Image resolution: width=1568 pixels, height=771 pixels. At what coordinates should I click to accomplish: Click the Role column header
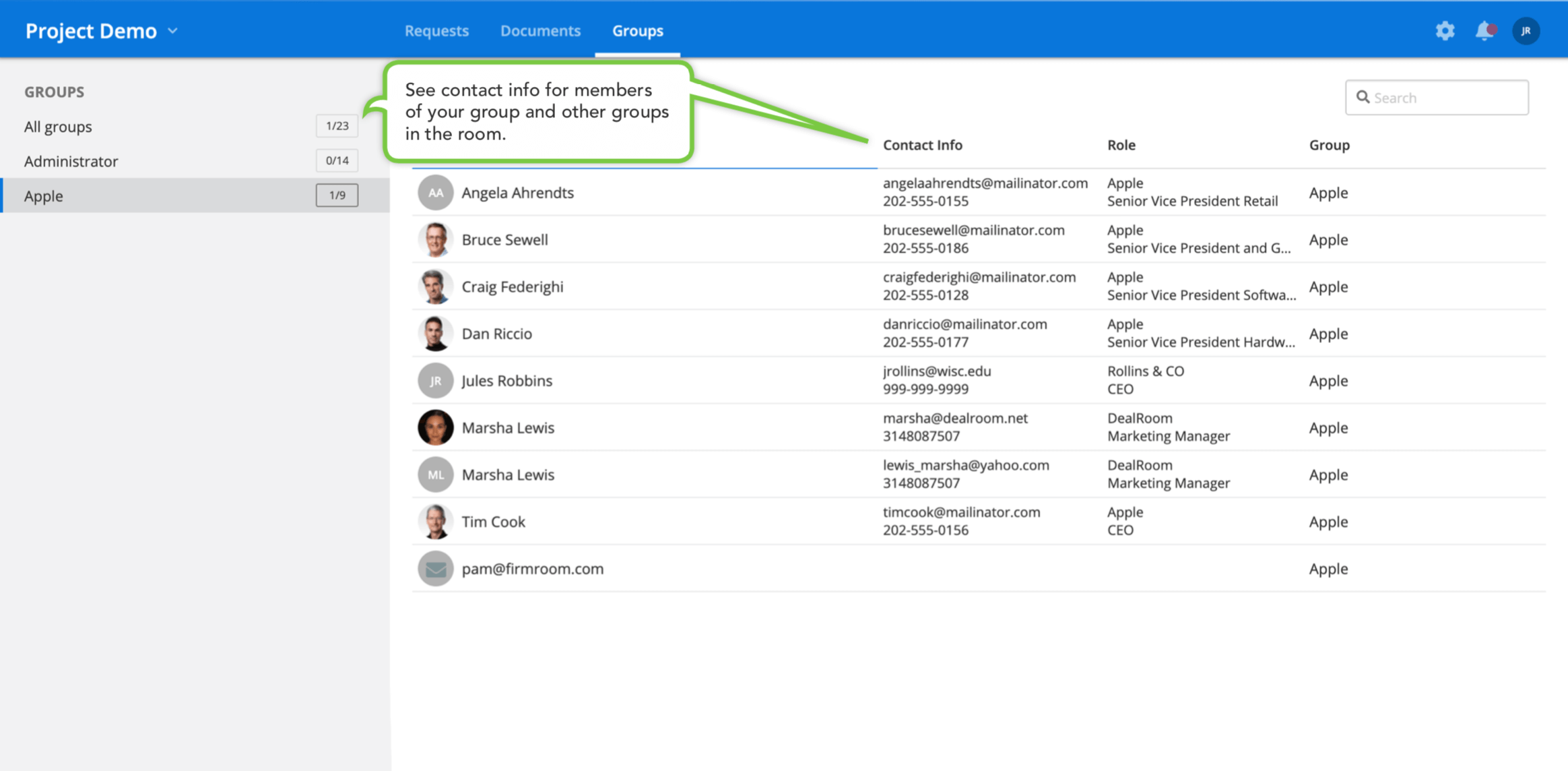click(x=1121, y=145)
